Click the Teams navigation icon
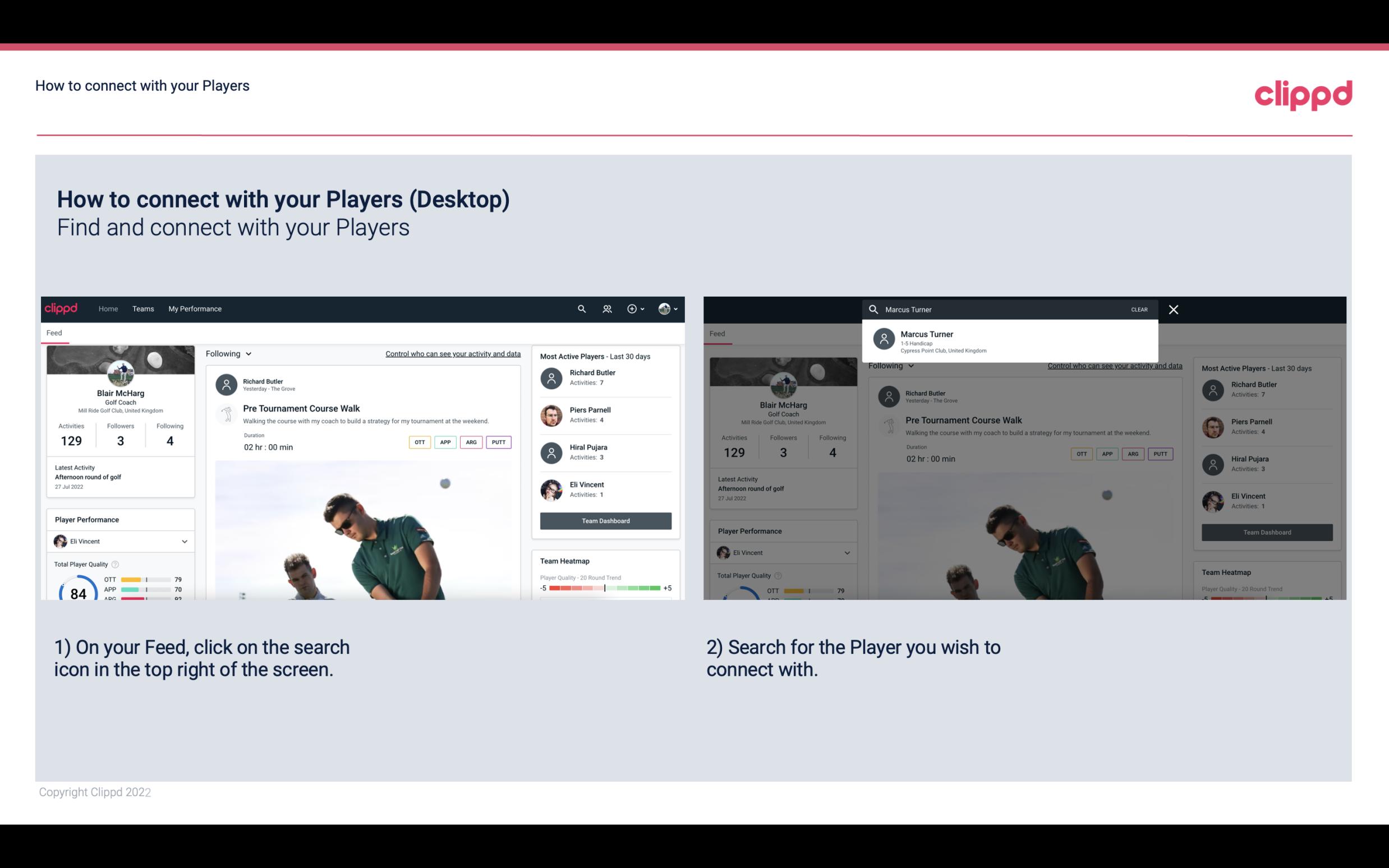1389x868 pixels. 143,308
